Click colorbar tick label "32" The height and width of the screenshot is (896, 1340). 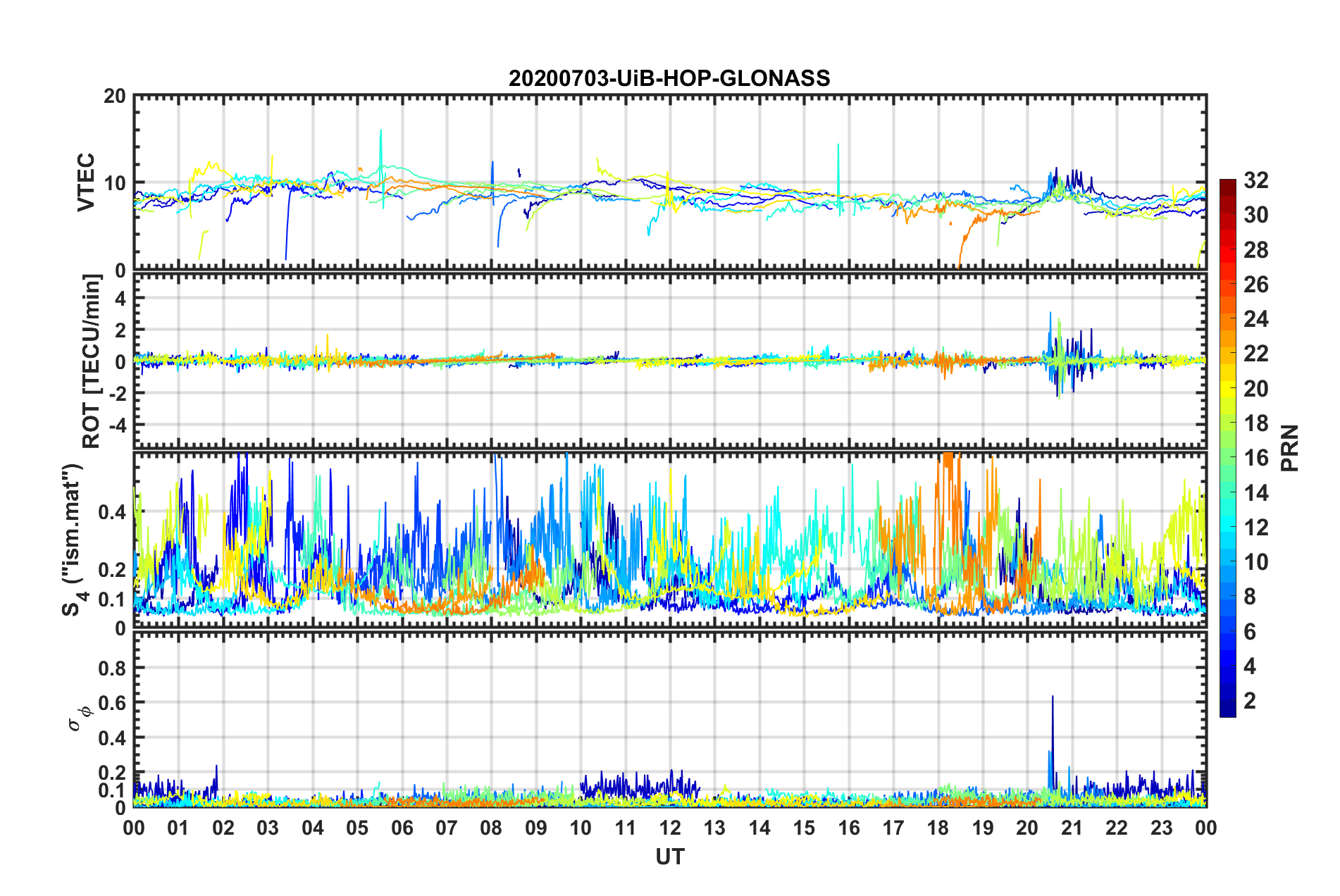1255,180
